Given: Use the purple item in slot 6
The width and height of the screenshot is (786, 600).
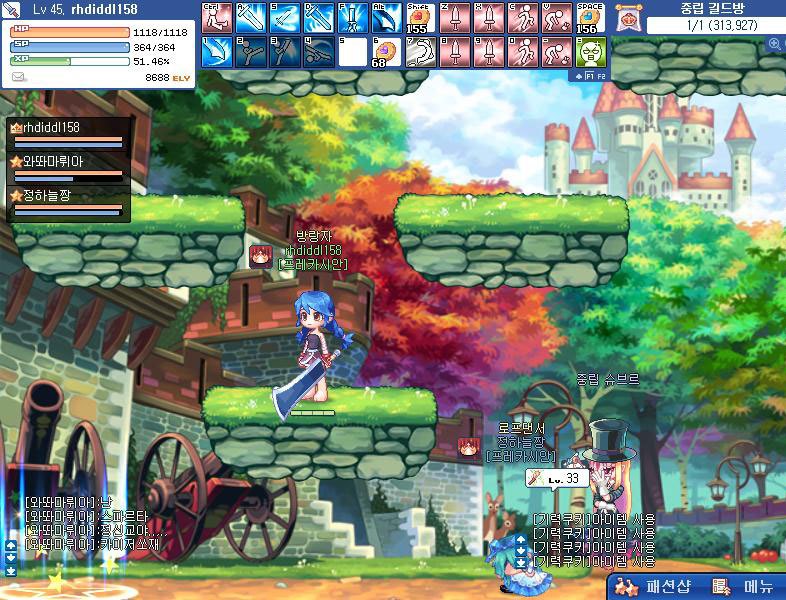Looking at the screenshot, I should [x=383, y=52].
